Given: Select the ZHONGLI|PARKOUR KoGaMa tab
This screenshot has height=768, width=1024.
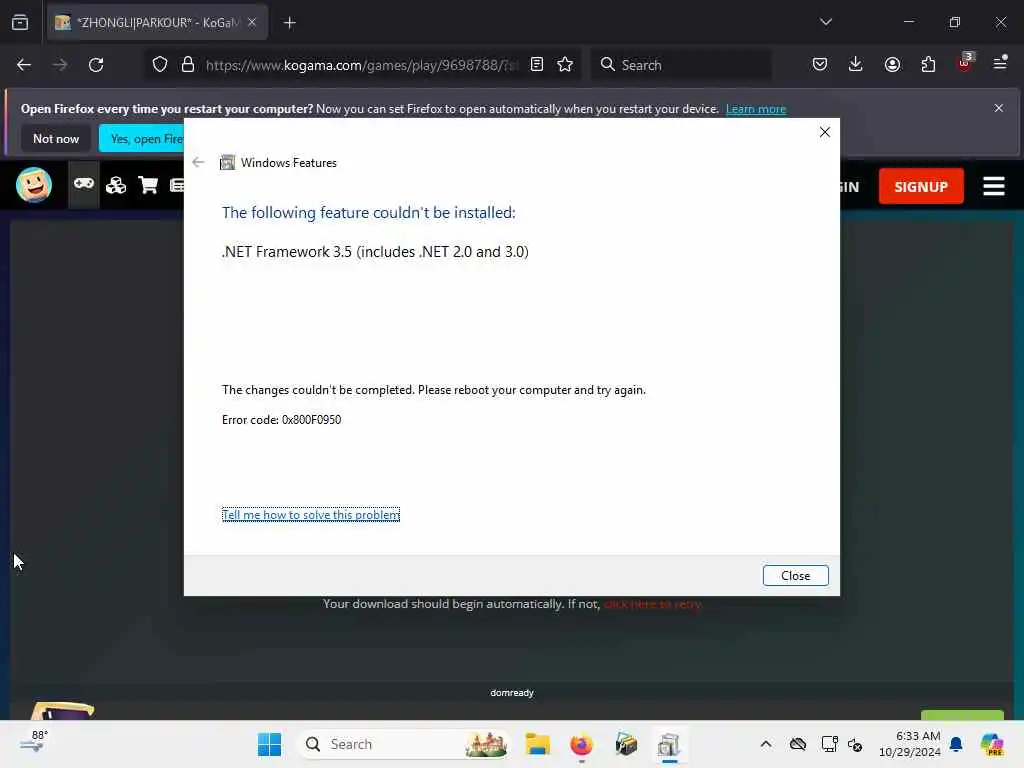Looking at the screenshot, I should tap(157, 22).
